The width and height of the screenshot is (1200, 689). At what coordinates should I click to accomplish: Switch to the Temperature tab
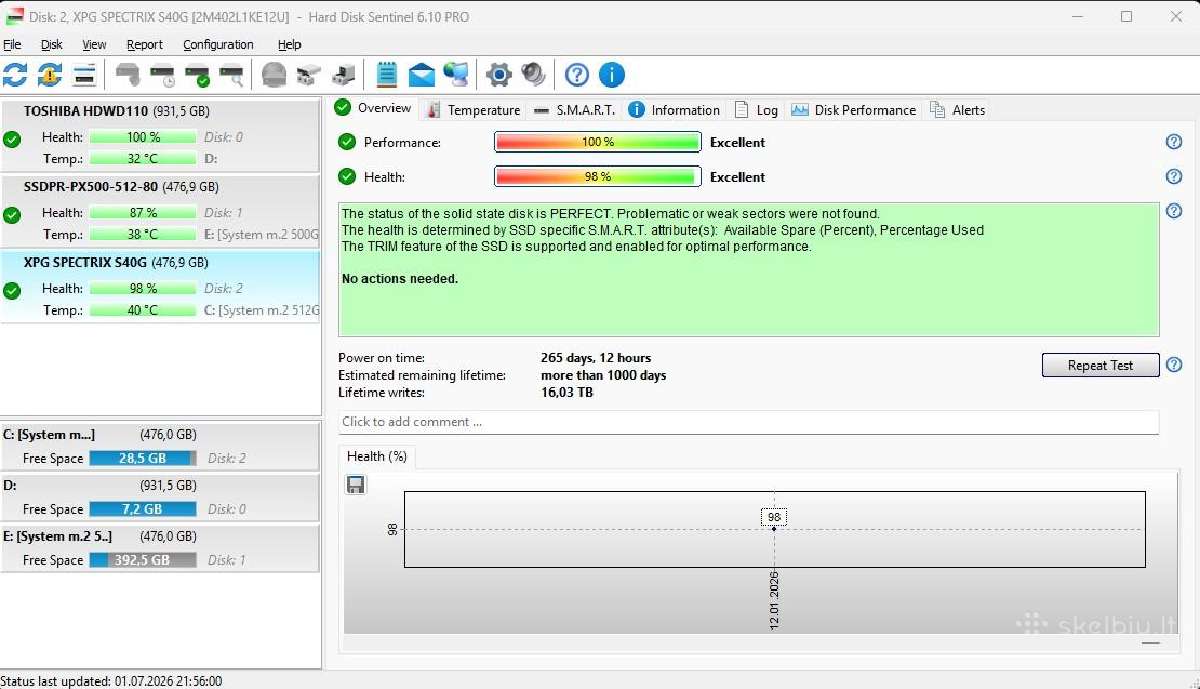click(x=473, y=110)
